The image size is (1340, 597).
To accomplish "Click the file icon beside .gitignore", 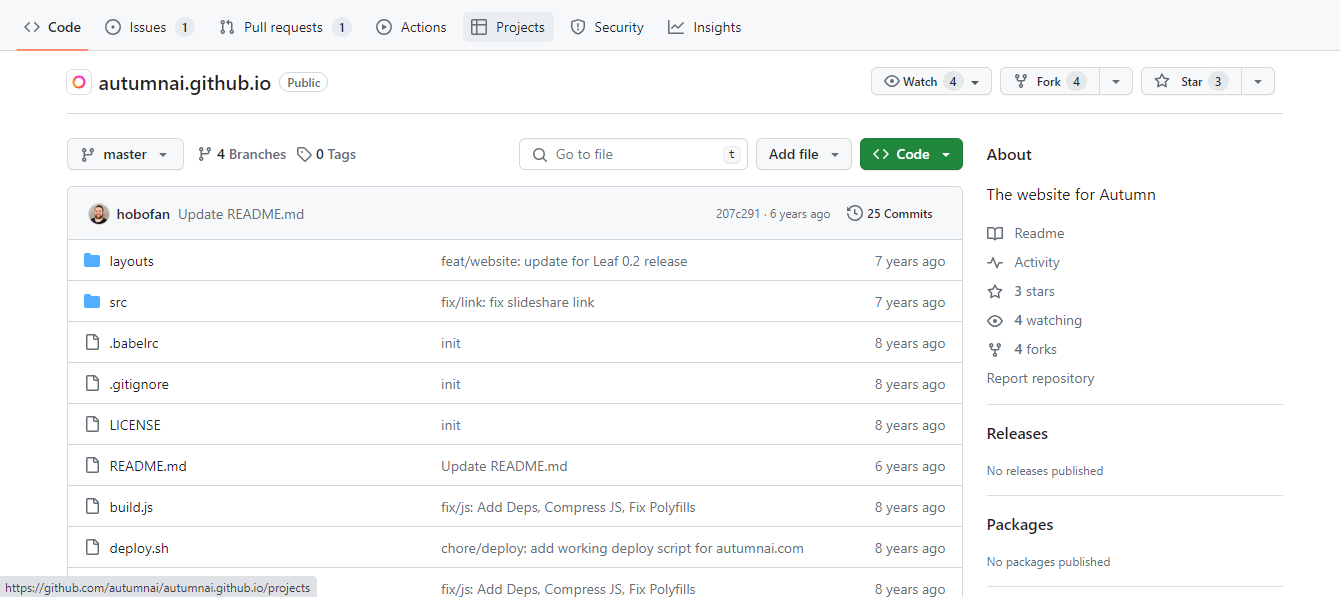I will 92,384.
